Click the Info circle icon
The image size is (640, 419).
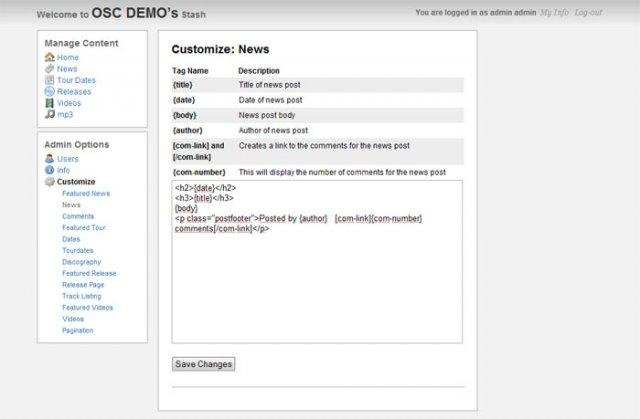tap(49, 170)
